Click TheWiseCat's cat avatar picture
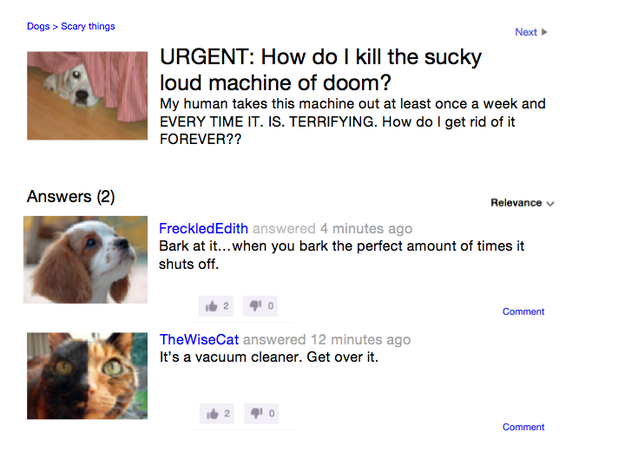Image resolution: width=625 pixels, height=452 pixels. coord(87,376)
